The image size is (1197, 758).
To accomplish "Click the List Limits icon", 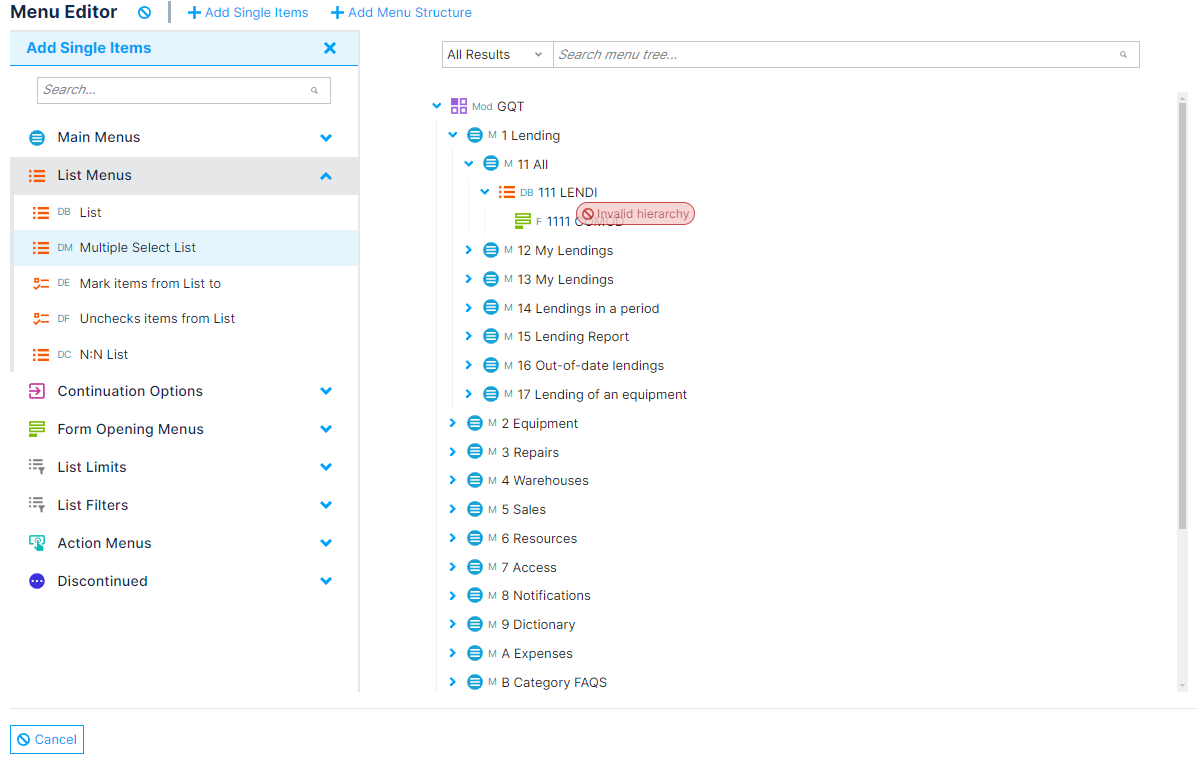I will pos(37,467).
